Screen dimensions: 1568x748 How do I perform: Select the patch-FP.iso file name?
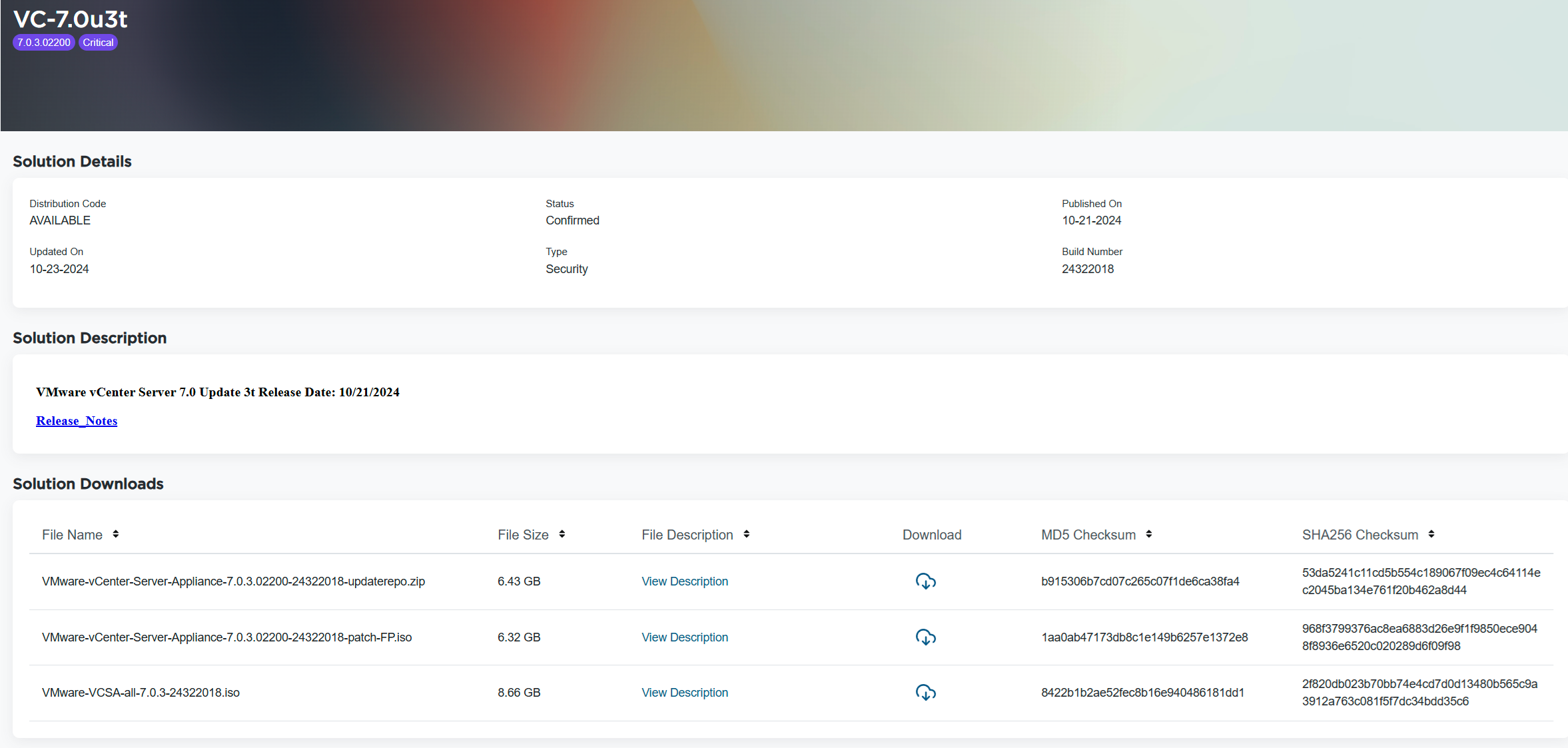point(226,637)
